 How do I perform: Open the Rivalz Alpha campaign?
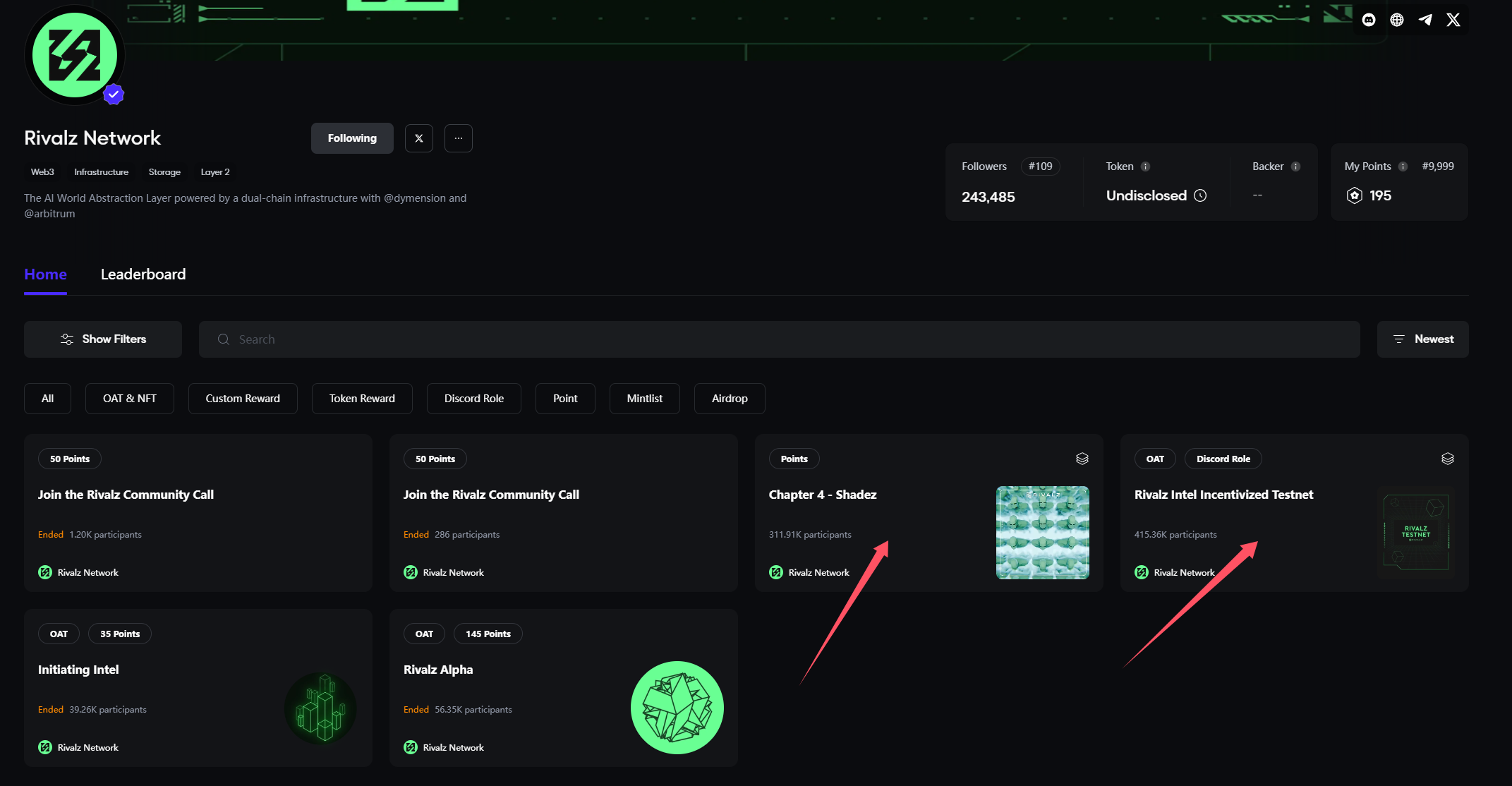[x=564, y=688]
